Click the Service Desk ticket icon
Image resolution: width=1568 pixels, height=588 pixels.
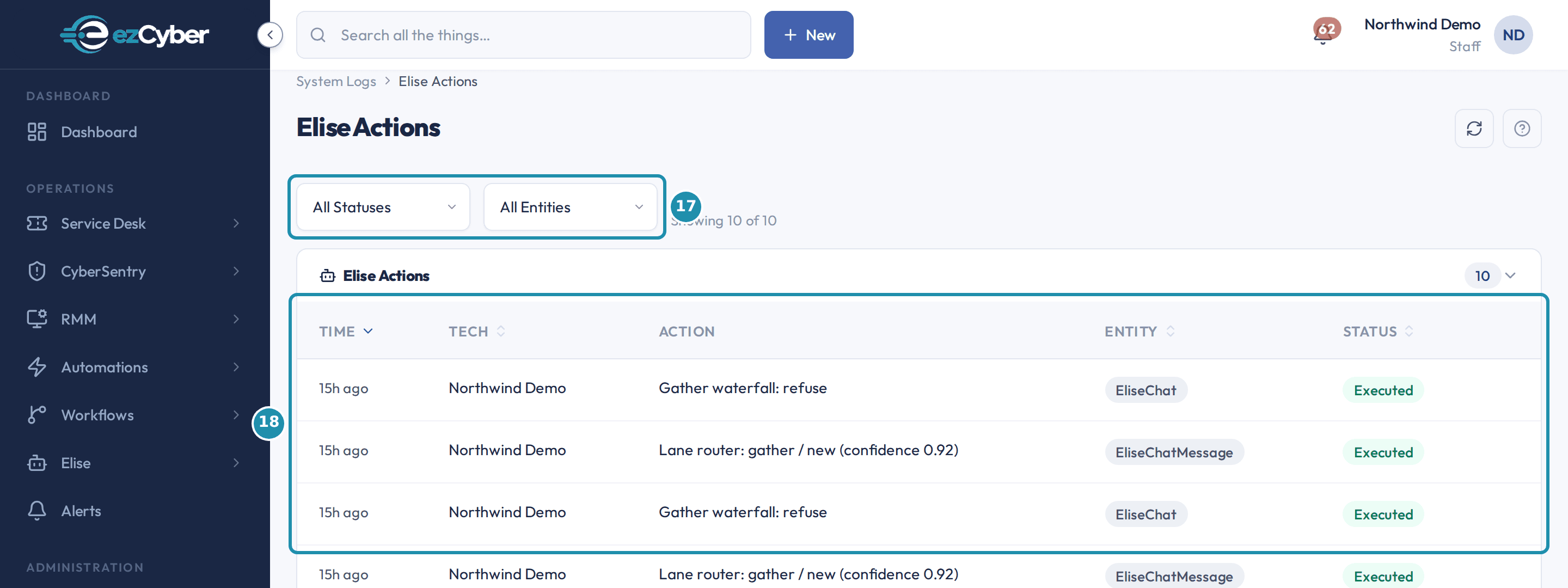[36, 223]
